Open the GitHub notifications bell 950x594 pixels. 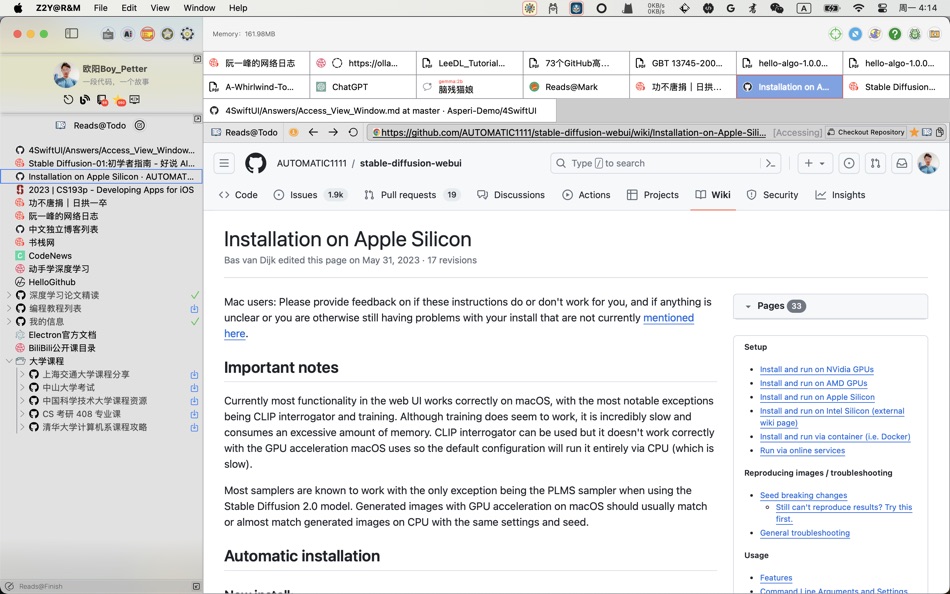click(904, 163)
